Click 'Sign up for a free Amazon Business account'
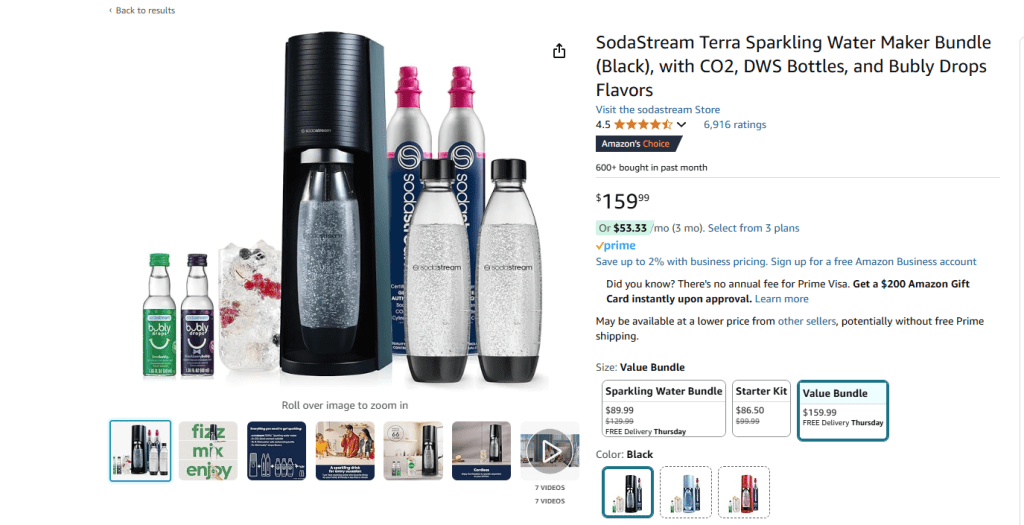Screen dimensions: 1024x525 873,262
